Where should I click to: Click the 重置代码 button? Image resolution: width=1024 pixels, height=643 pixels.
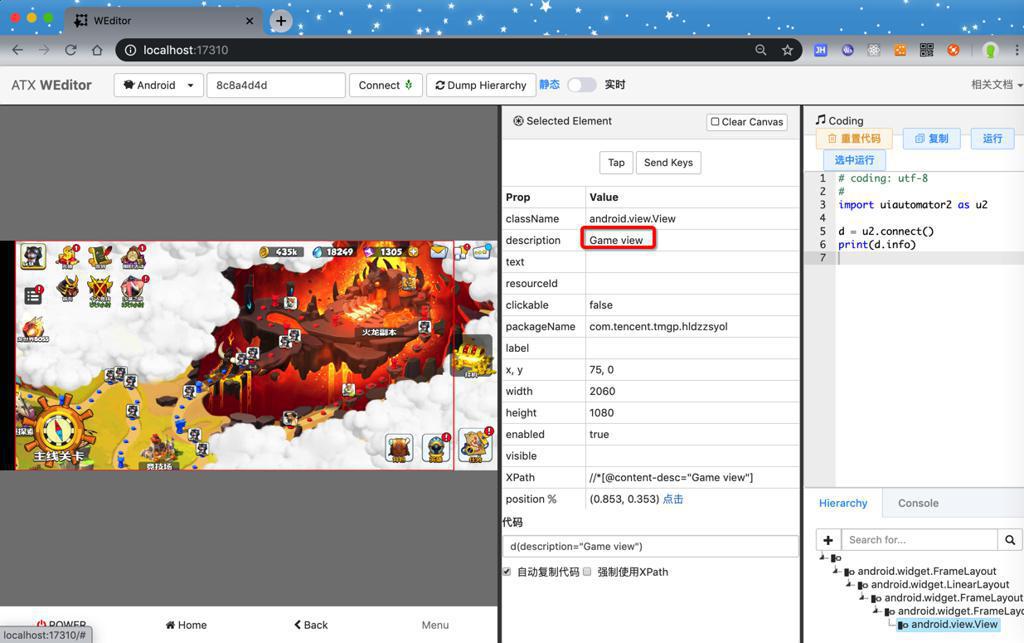854,138
